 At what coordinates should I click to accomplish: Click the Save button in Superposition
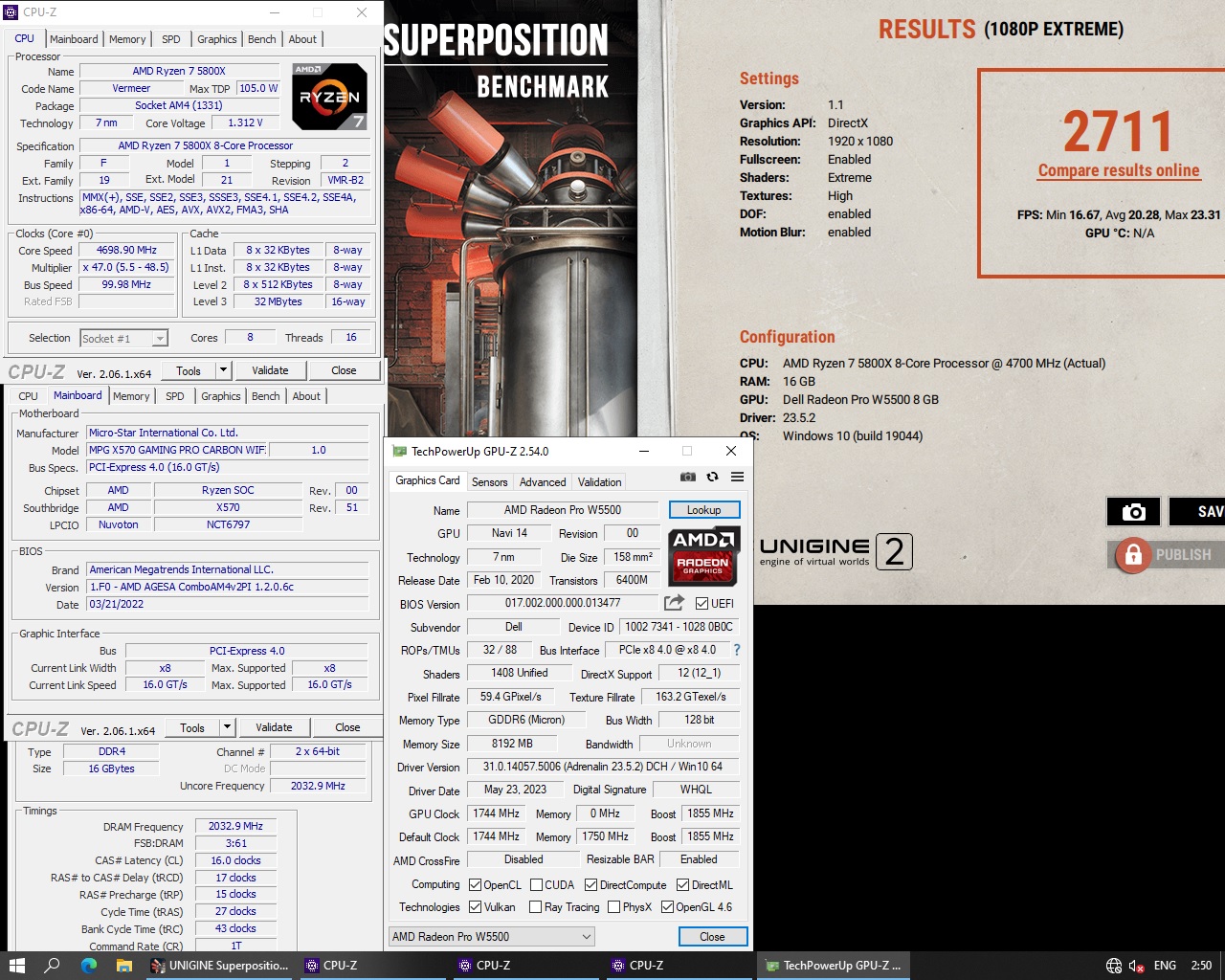[1197, 512]
